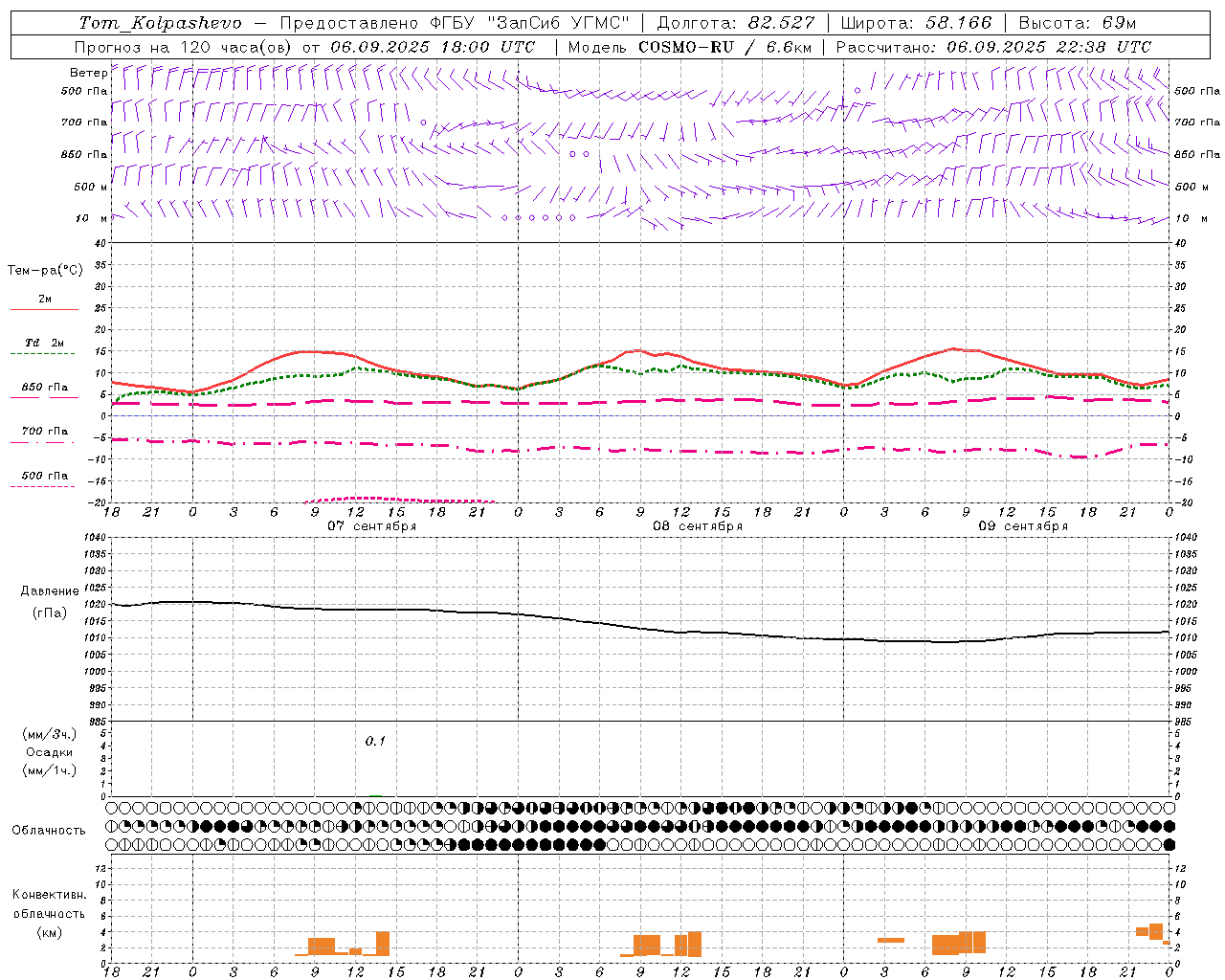The width and height of the screenshot is (1225, 980).
Task: Click the (мм/1ч.) precipitation unit label
Action: (x=50, y=770)
